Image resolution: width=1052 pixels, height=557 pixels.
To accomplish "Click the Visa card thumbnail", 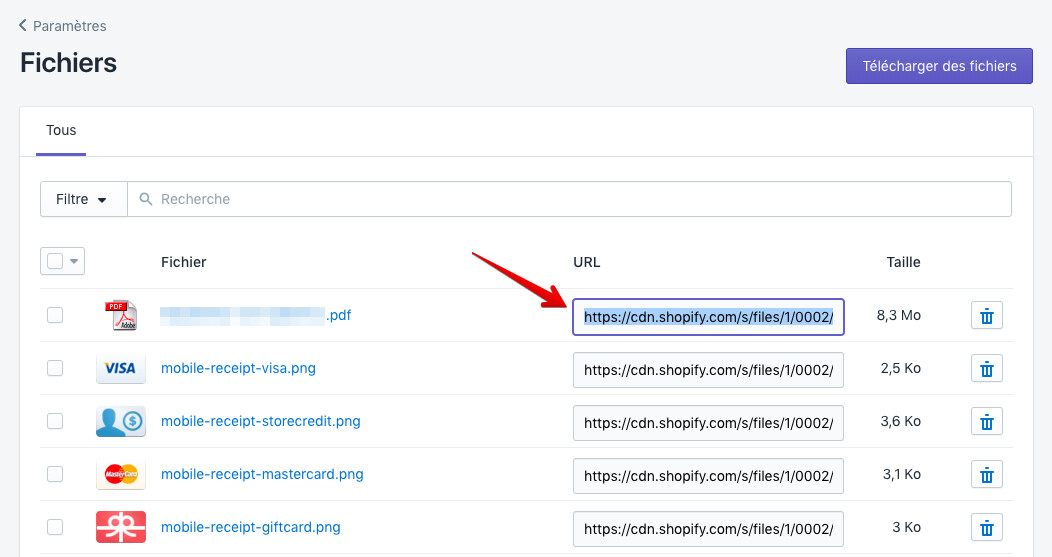I will [x=120, y=369].
